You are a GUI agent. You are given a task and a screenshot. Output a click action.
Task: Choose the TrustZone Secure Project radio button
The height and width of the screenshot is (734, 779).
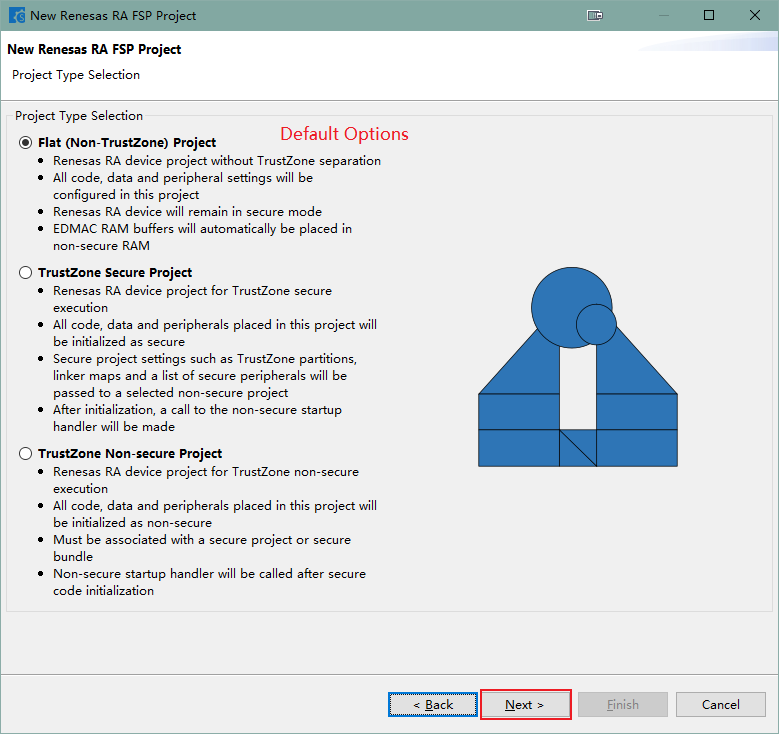pos(25,273)
